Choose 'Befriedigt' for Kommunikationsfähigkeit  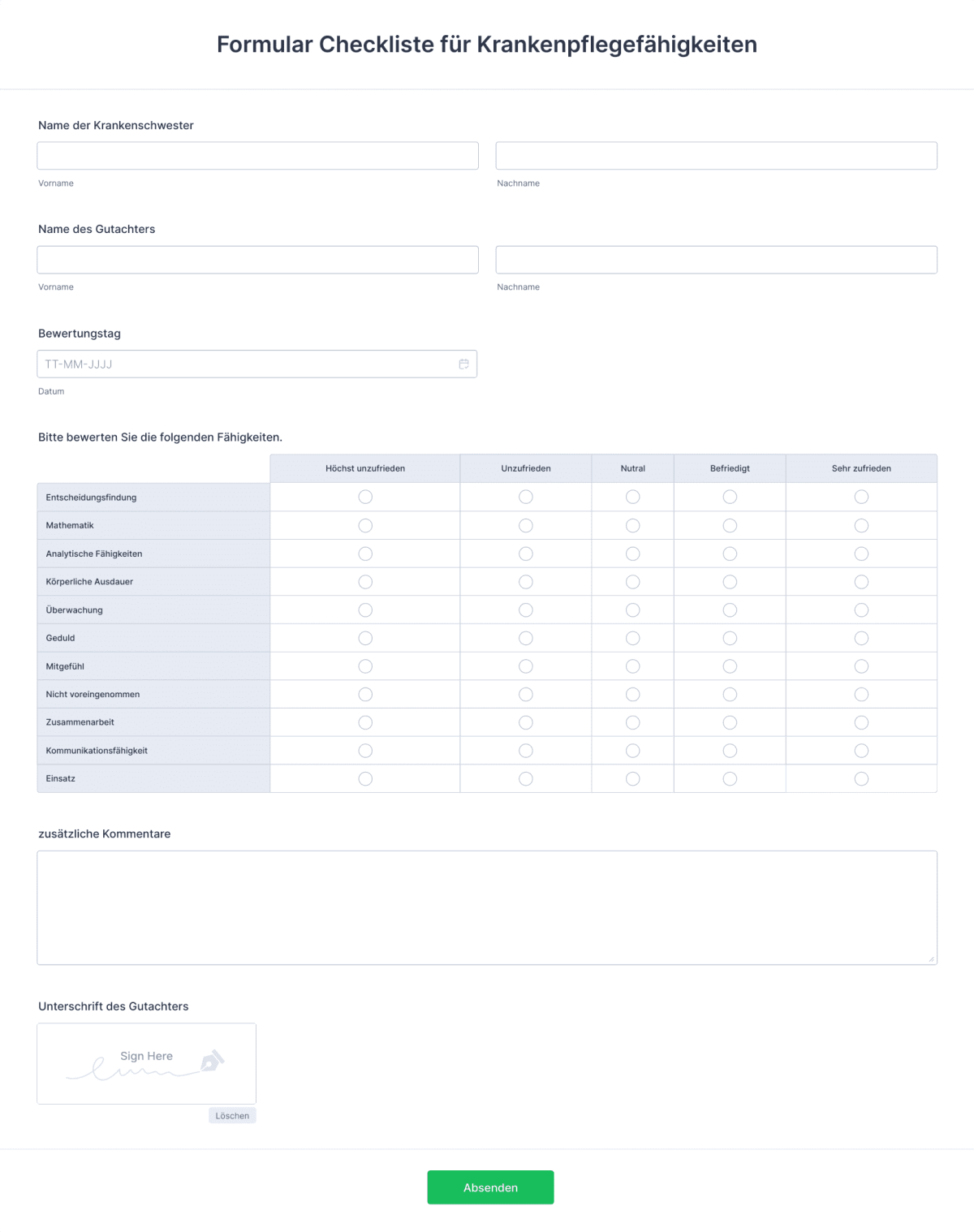pos(729,750)
